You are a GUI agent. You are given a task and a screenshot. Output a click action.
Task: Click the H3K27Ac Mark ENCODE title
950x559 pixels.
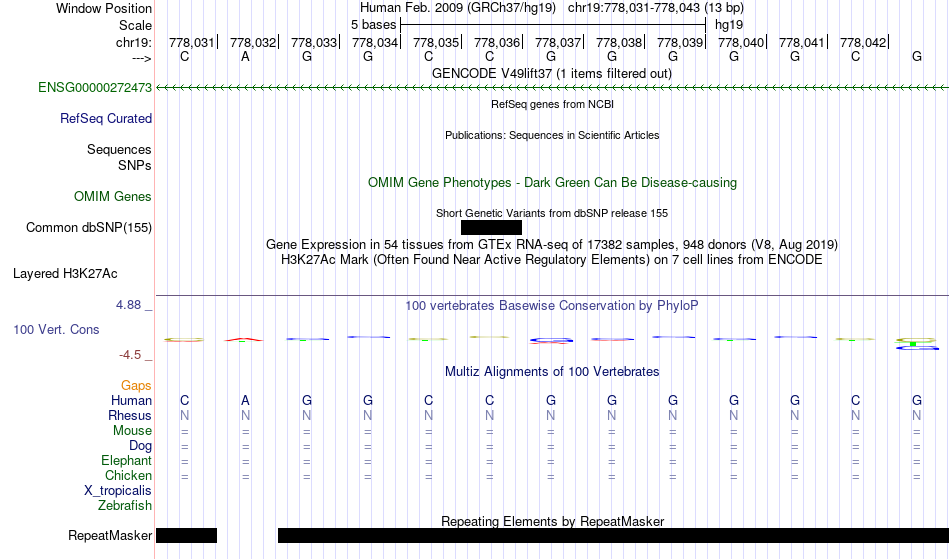552,260
